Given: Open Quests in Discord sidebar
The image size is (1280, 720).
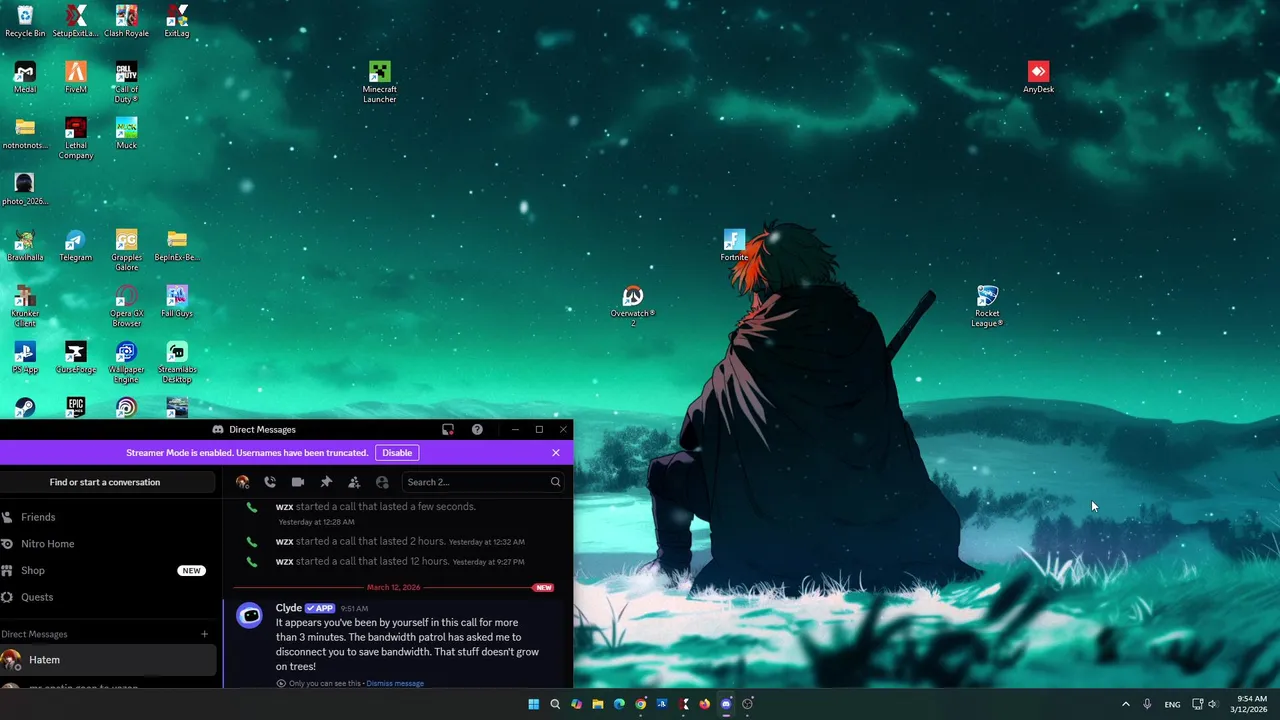Looking at the screenshot, I should click(x=108, y=597).
